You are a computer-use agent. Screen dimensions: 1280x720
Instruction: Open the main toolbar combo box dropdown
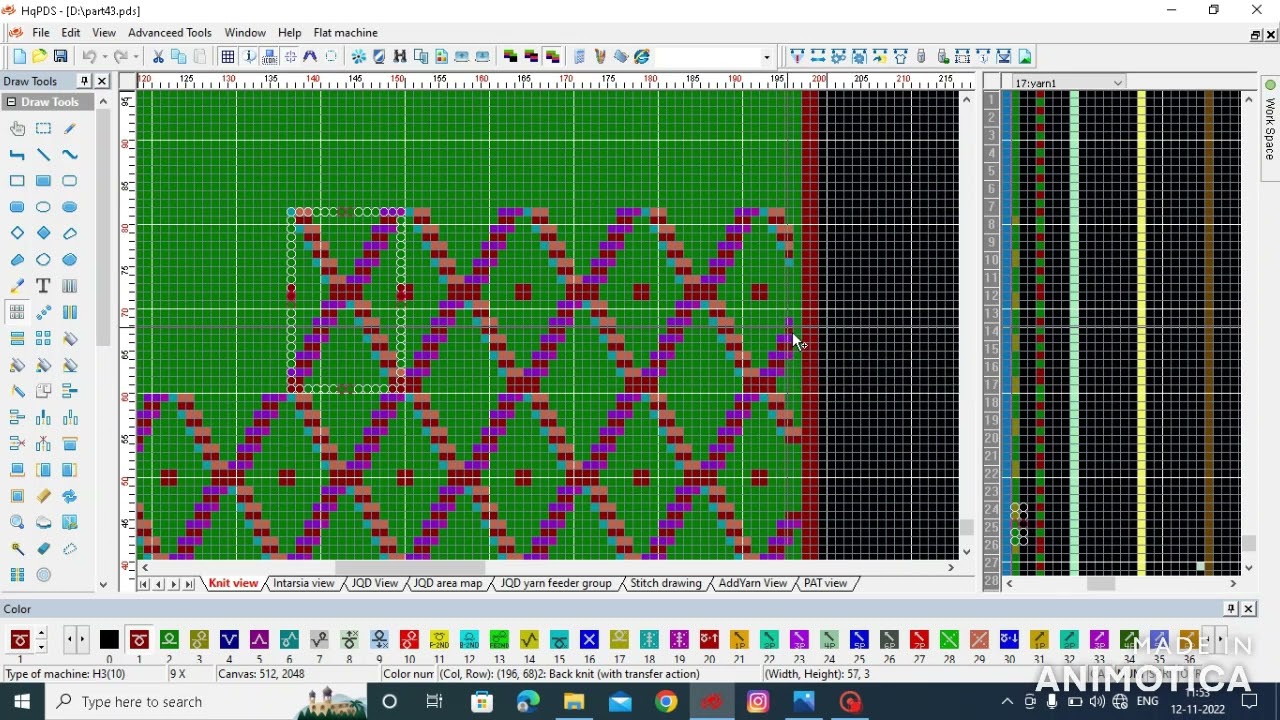(767, 57)
